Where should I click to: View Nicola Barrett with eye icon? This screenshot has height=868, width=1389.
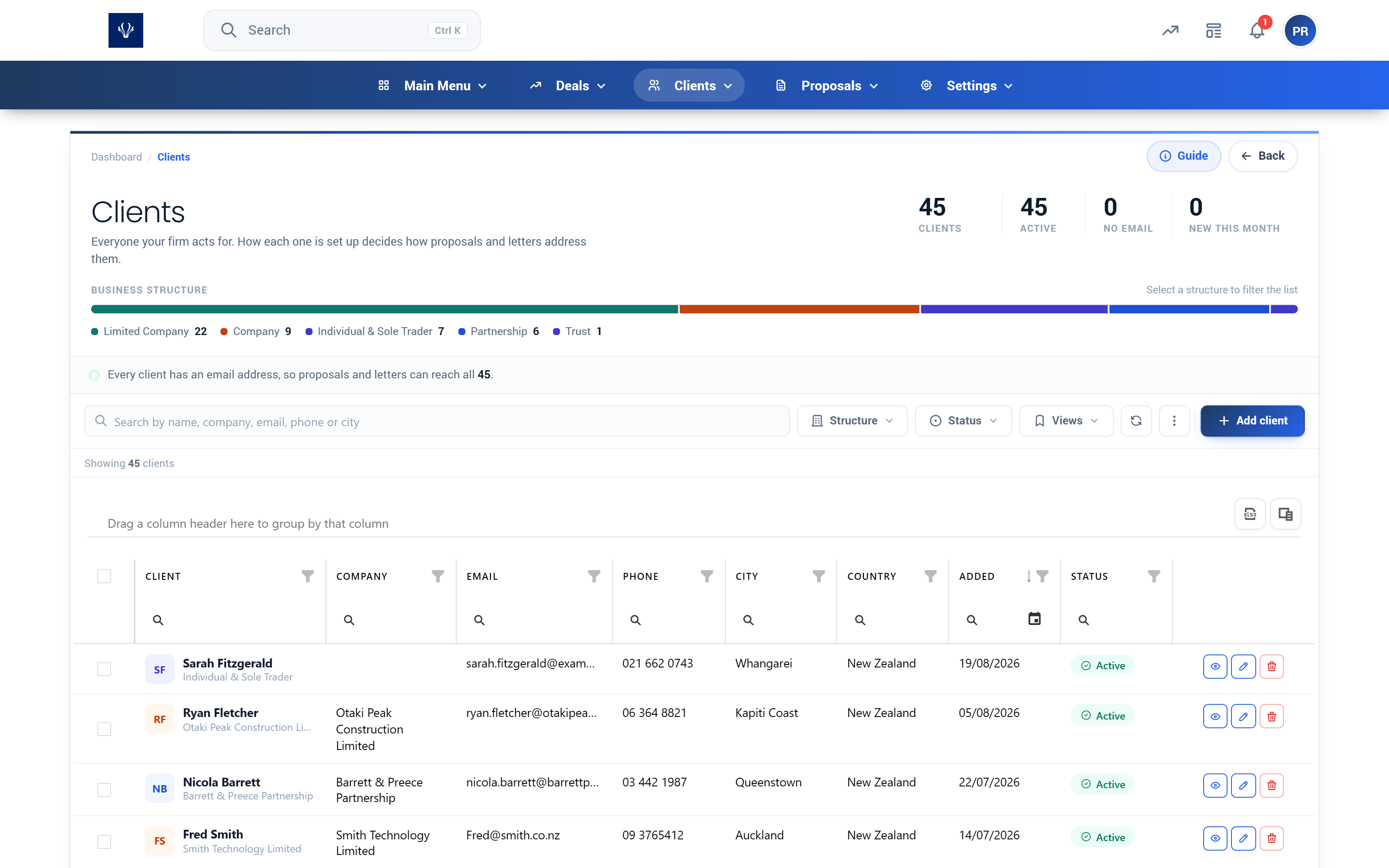tap(1215, 786)
